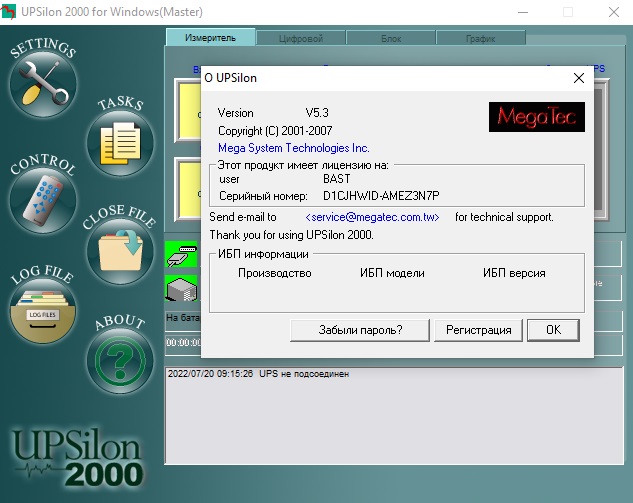Click the Производство label
633x503 pixels.
point(275,273)
